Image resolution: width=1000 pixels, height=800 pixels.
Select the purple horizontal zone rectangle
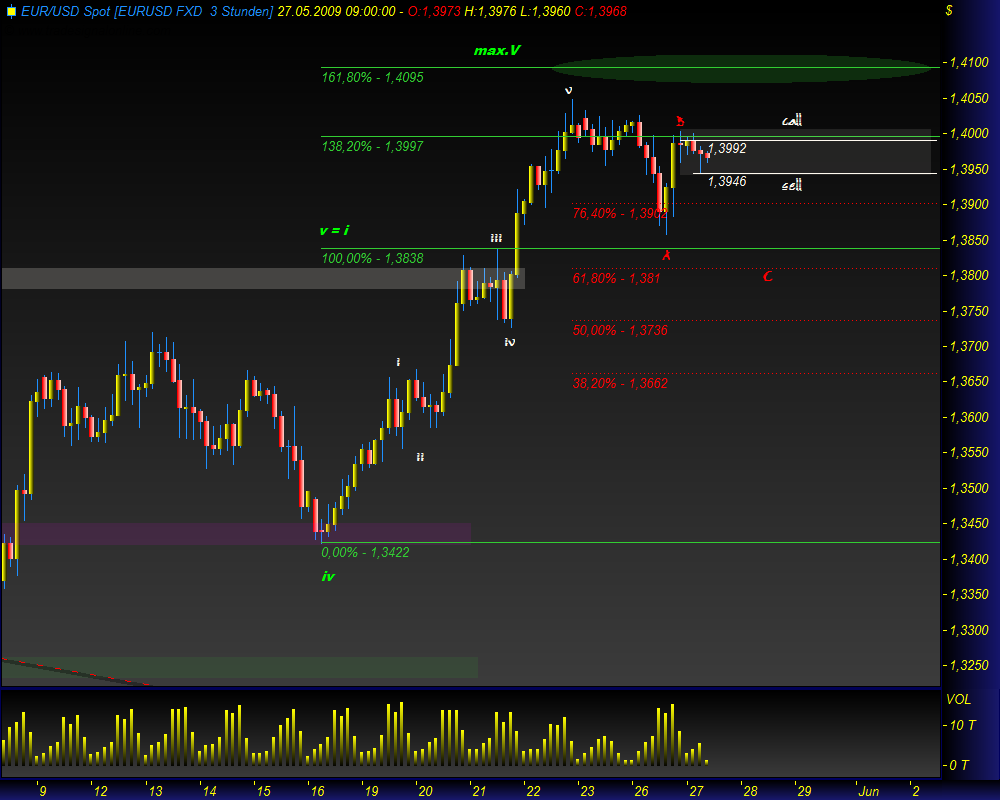(x=237, y=534)
